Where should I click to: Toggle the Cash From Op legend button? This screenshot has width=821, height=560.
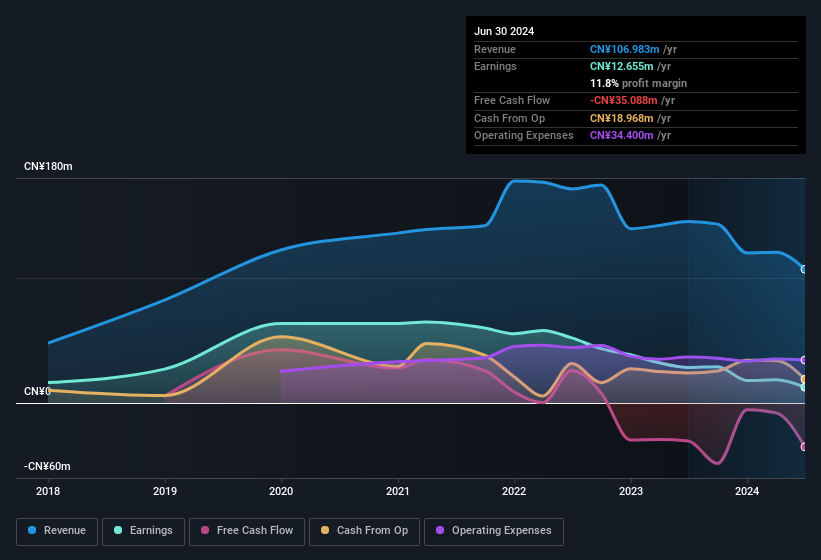tap(364, 531)
